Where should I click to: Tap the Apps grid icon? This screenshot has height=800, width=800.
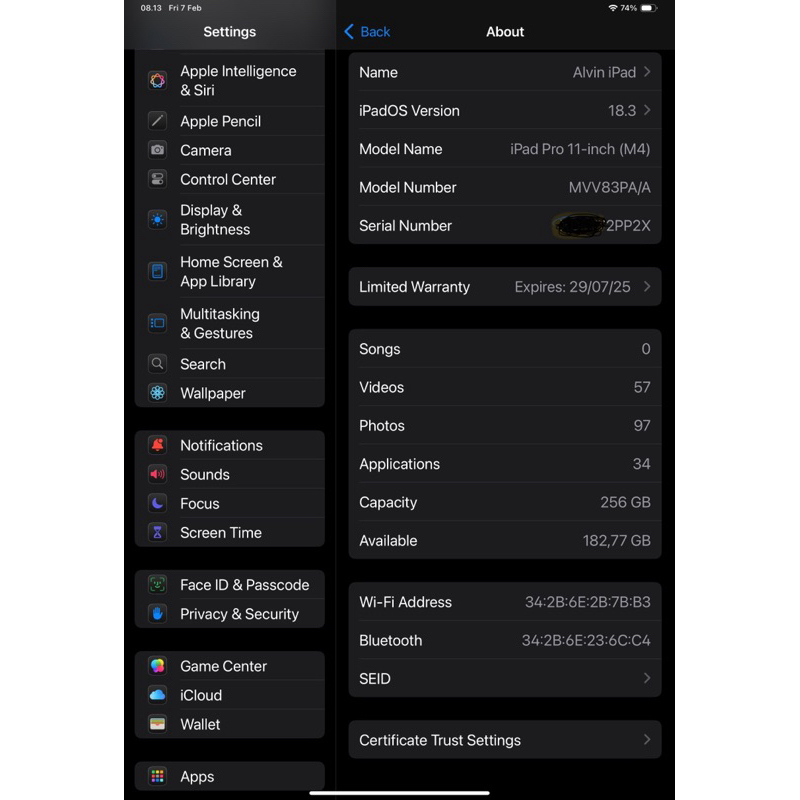[157, 777]
